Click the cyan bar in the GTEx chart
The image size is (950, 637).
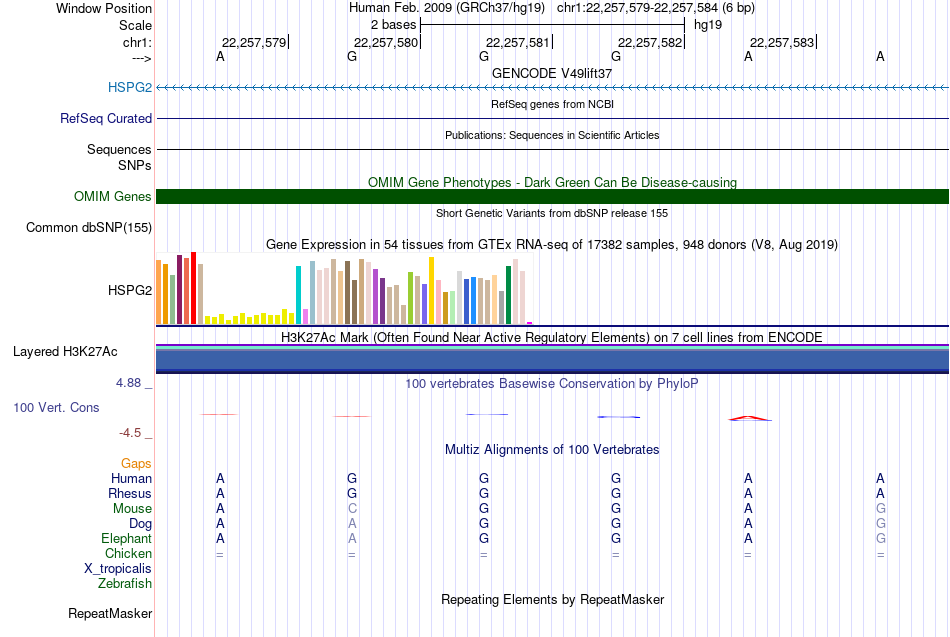[x=298, y=295]
